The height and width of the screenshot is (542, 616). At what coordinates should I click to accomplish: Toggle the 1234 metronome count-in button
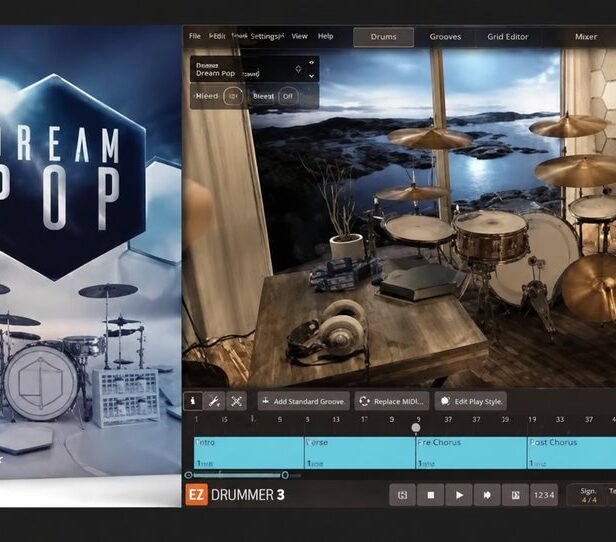(x=544, y=495)
